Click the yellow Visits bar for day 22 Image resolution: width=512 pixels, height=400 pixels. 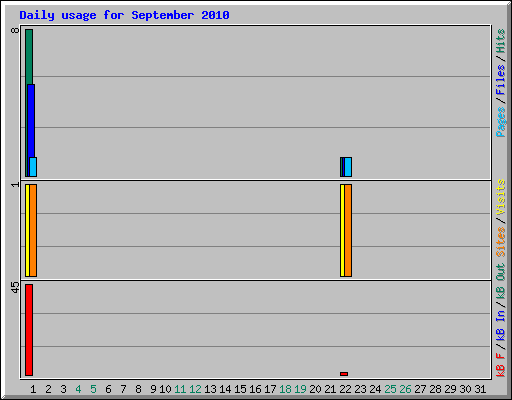[342, 230]
